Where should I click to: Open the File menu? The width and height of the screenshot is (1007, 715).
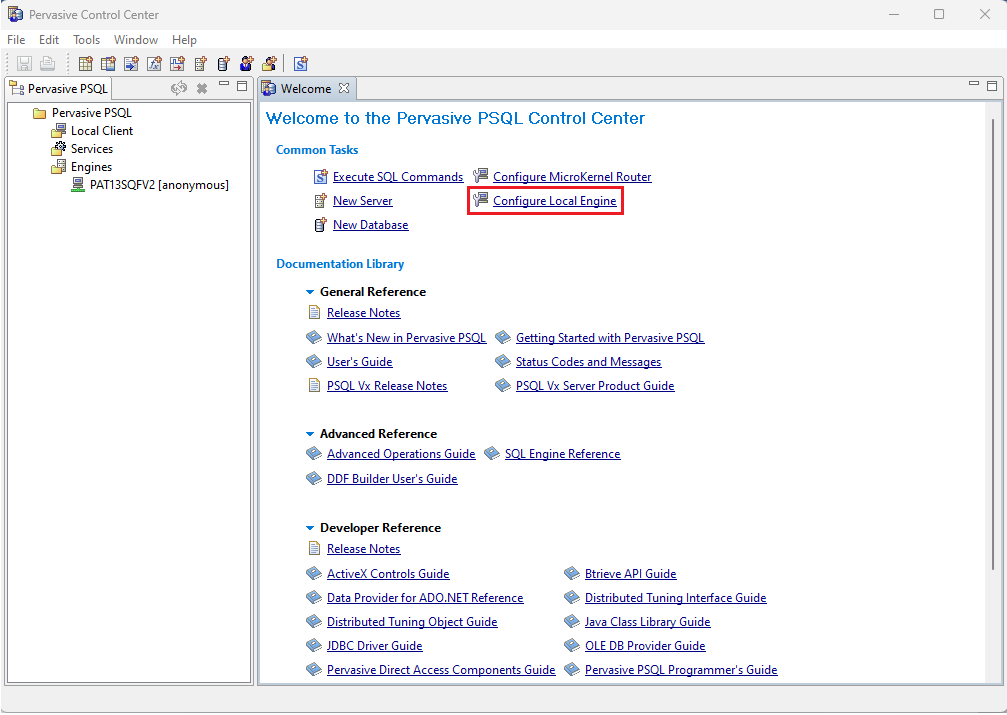[16, 40]
